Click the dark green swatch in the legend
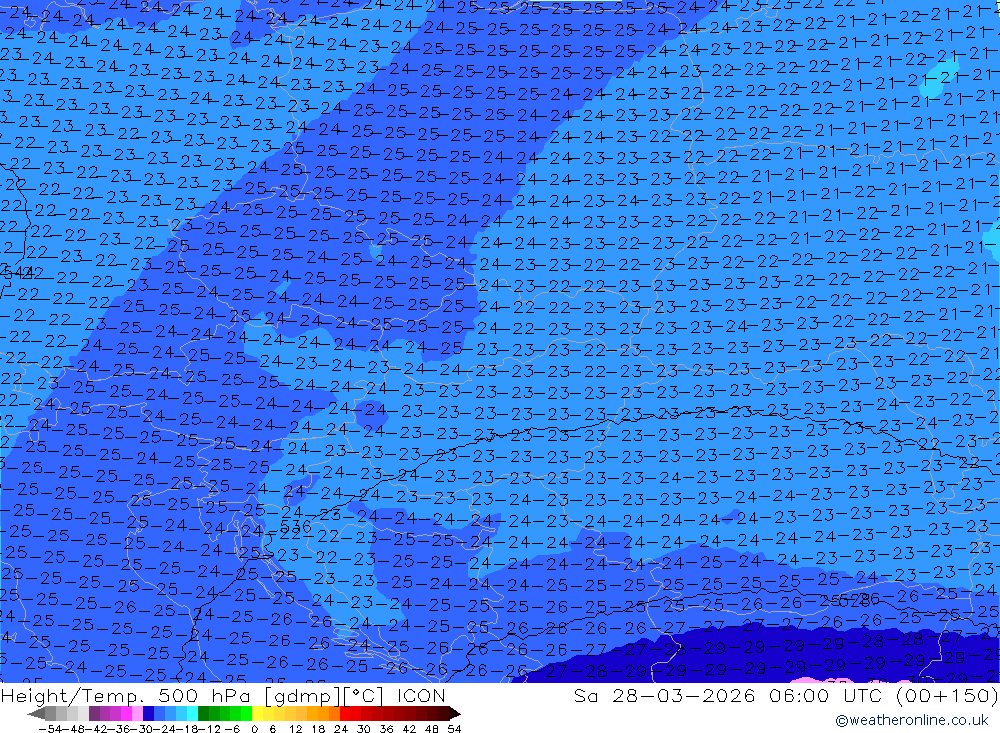Image resolution: width=1000 pixels, height=733 pixels. (x=203, y=713)
